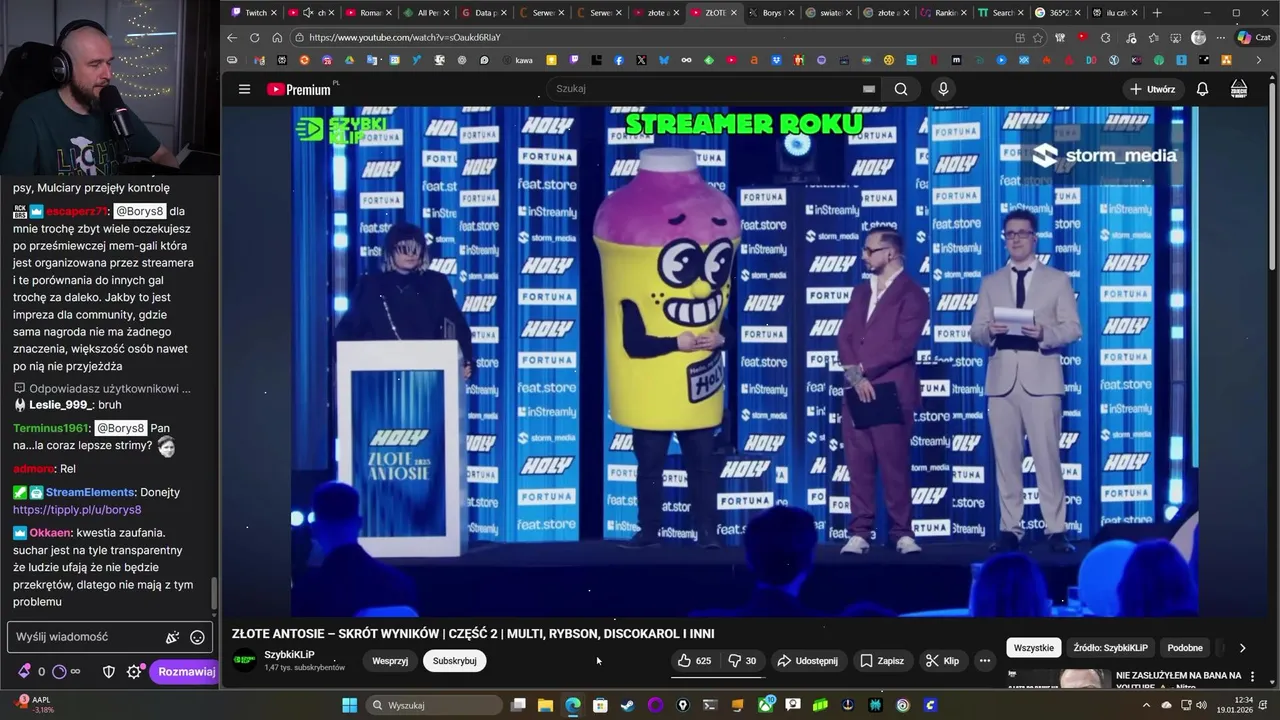
Task: Switch to the 'All Per' browser tab
Action: pyautogui.click(x=428, y=13)
